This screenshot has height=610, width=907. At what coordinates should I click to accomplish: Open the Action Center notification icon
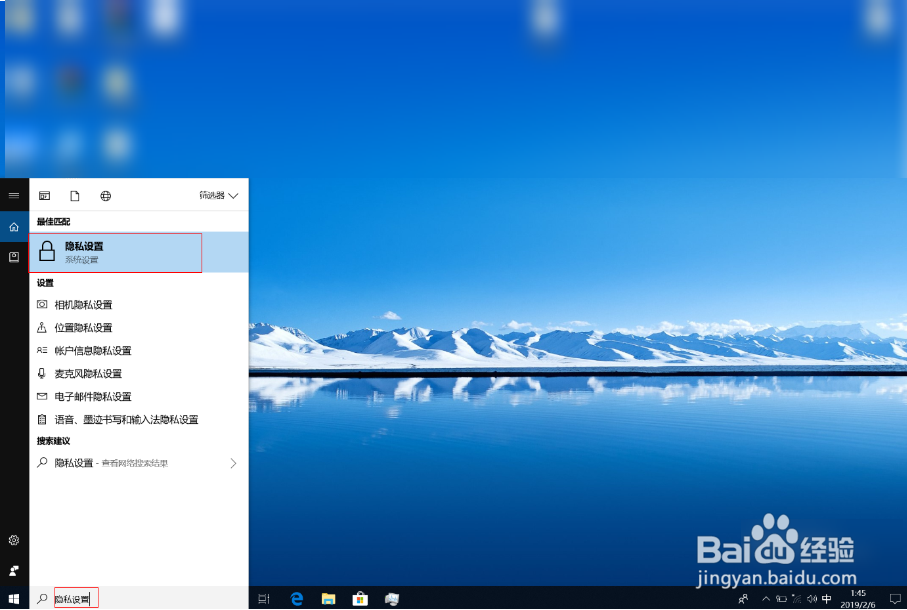pyautogui.click(x=895, y=599)
